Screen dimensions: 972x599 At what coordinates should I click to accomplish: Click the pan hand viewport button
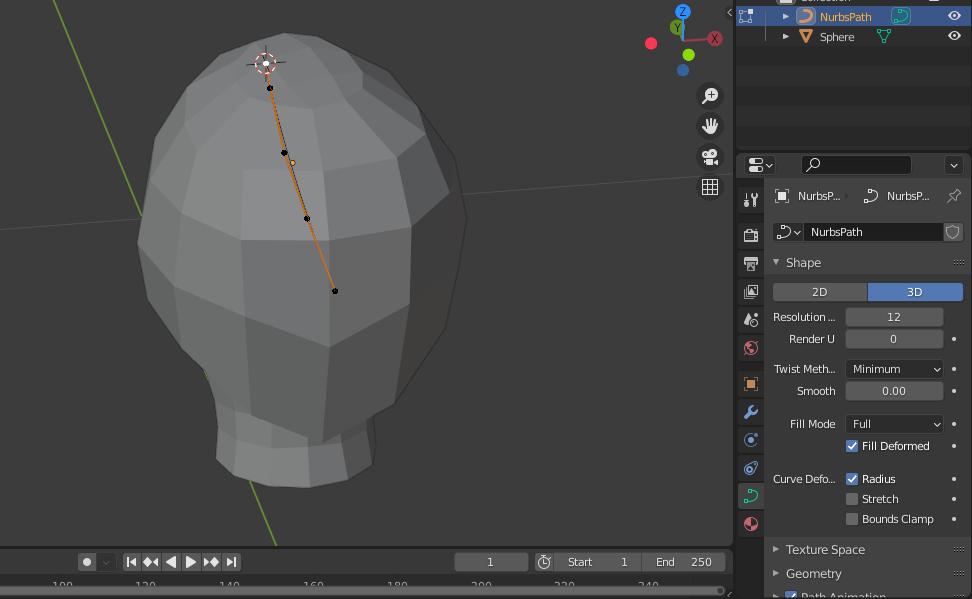click(710, 126)
